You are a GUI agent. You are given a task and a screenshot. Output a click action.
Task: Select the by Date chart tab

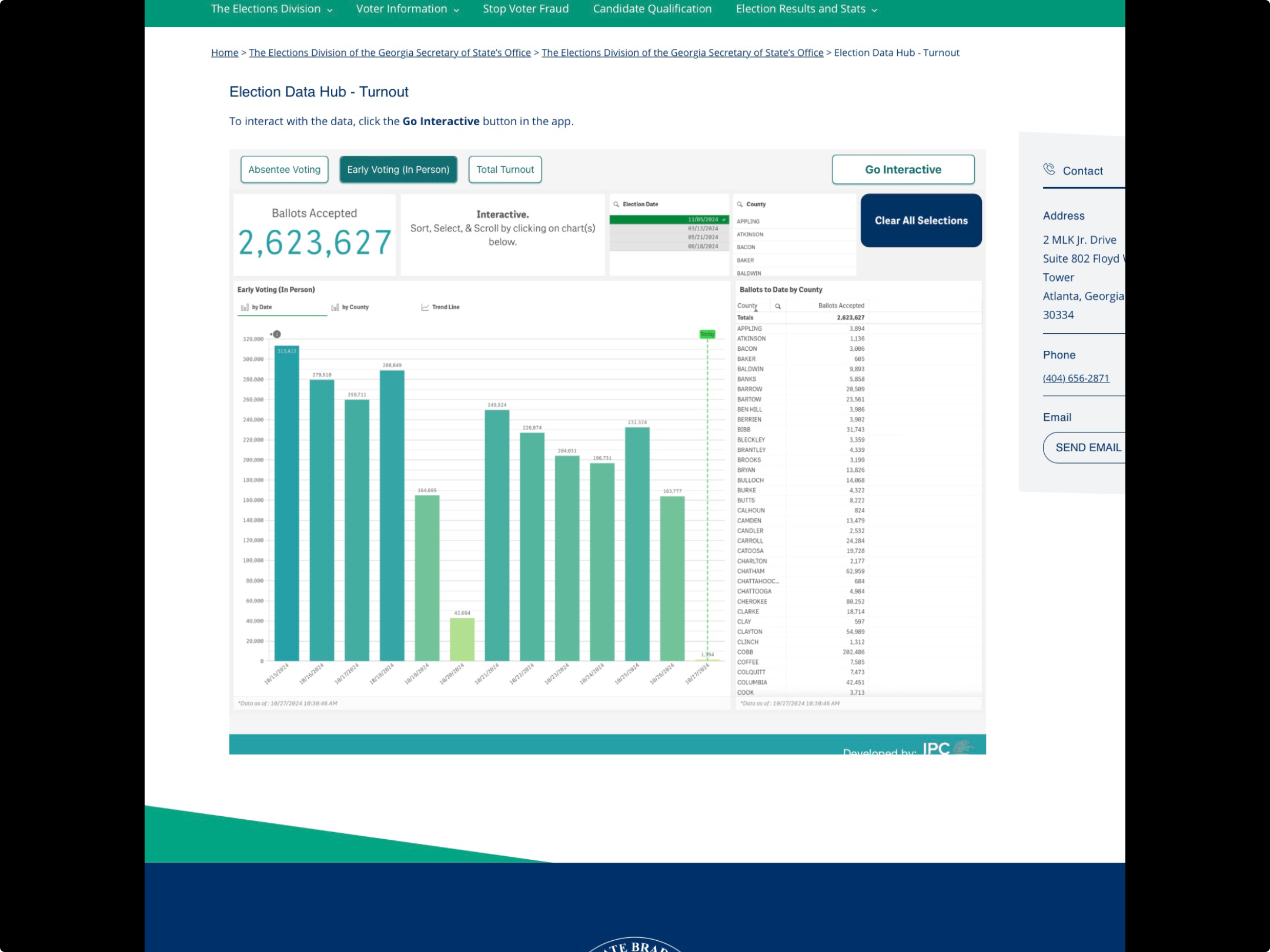282,308
